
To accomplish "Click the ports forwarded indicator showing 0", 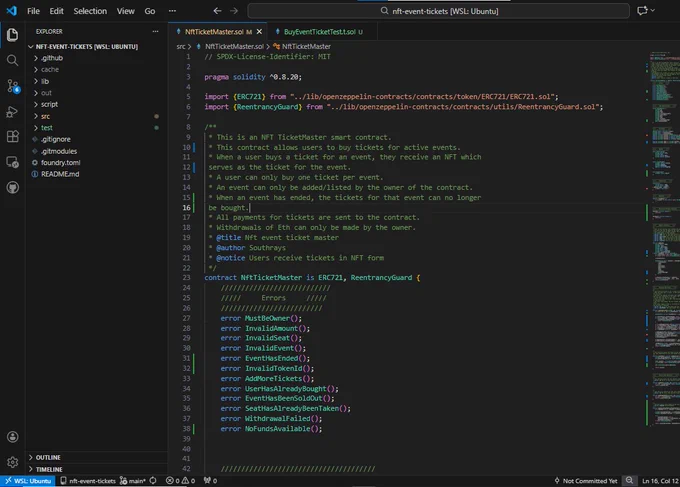I will (210, 480).
